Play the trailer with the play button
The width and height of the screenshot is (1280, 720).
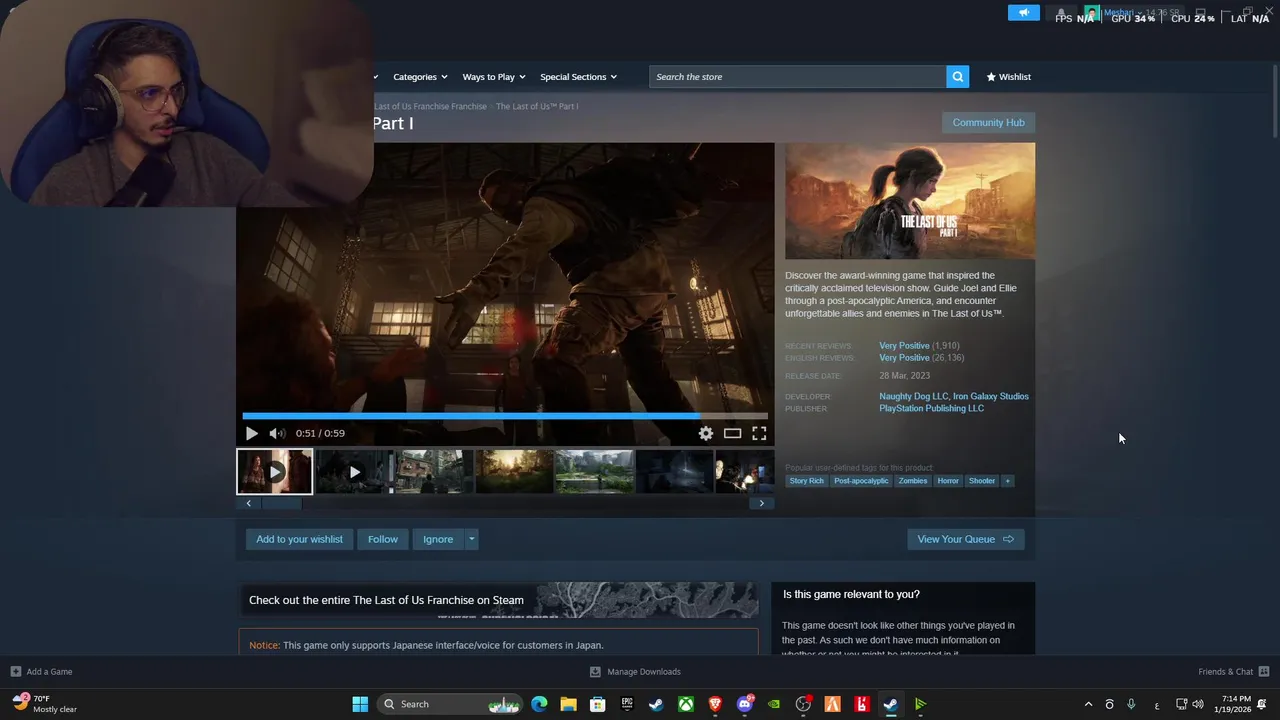click(x=251, y=433)
